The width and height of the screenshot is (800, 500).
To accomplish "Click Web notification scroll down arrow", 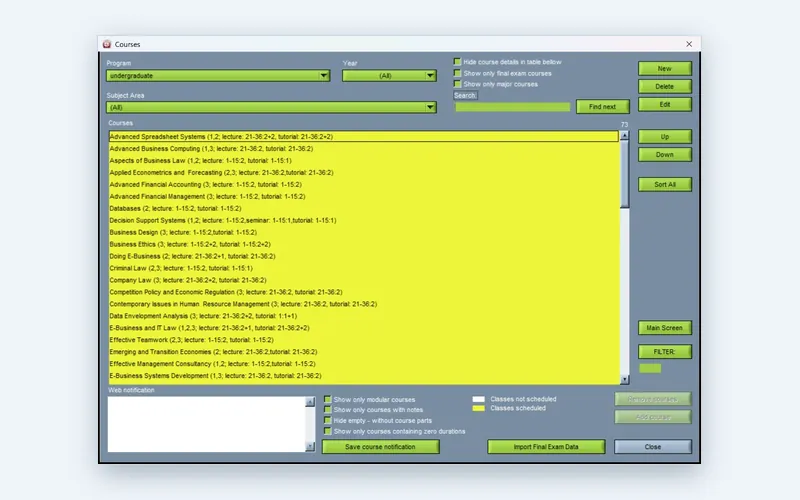I will (x=310, y=446).
